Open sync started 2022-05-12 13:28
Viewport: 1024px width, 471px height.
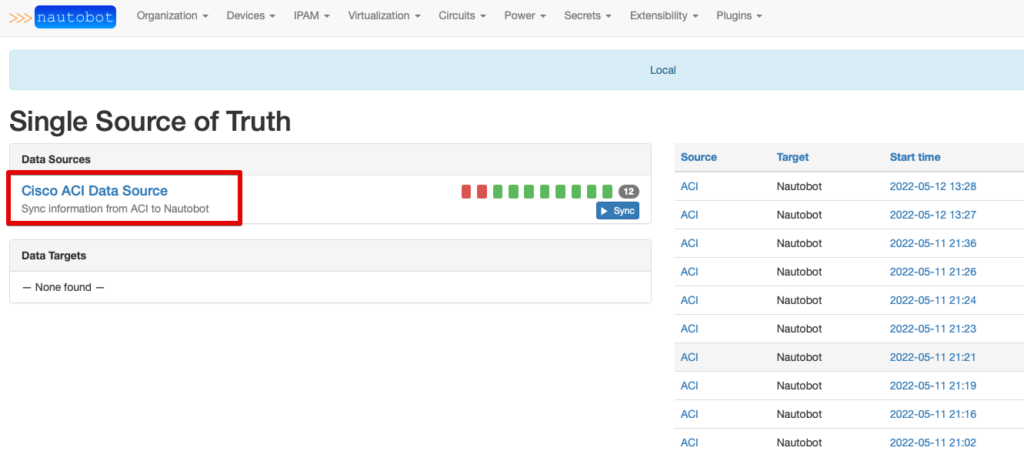933,186
